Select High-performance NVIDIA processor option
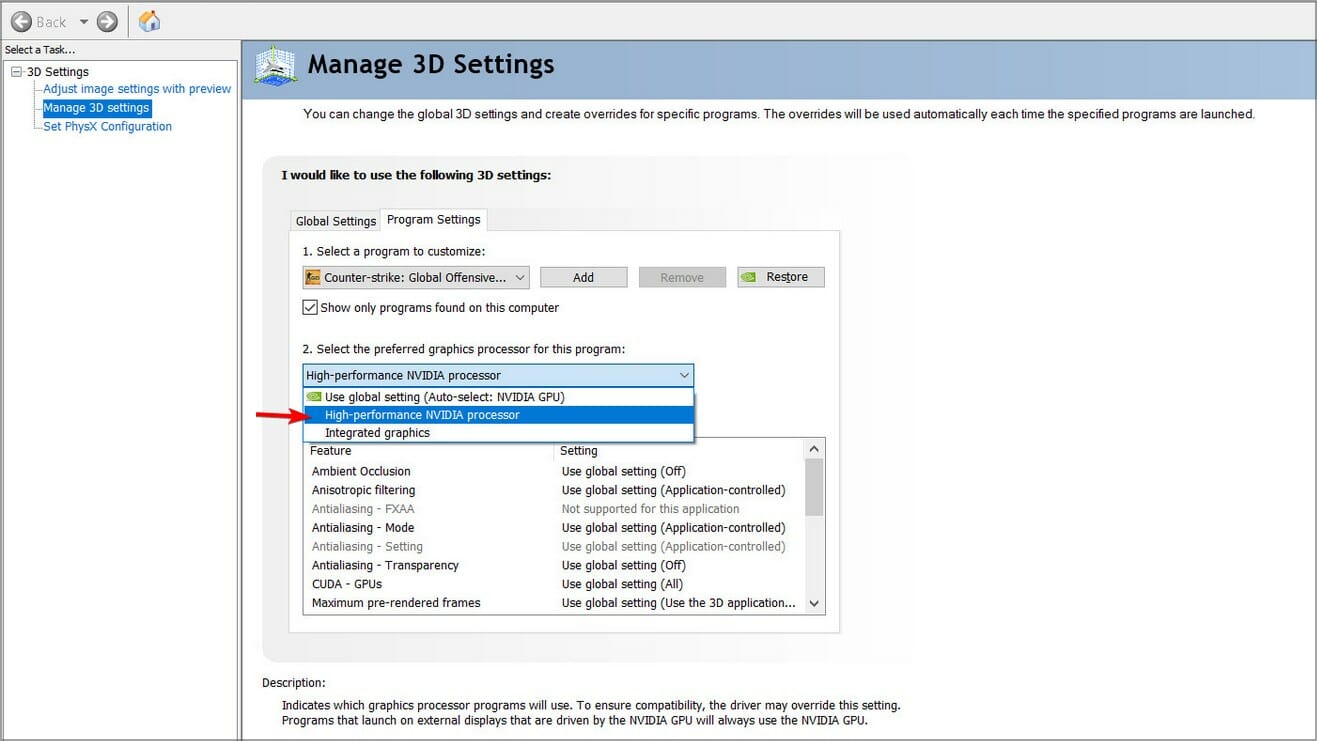Viewport: 1317px width, 741px height. click(498, 415)
